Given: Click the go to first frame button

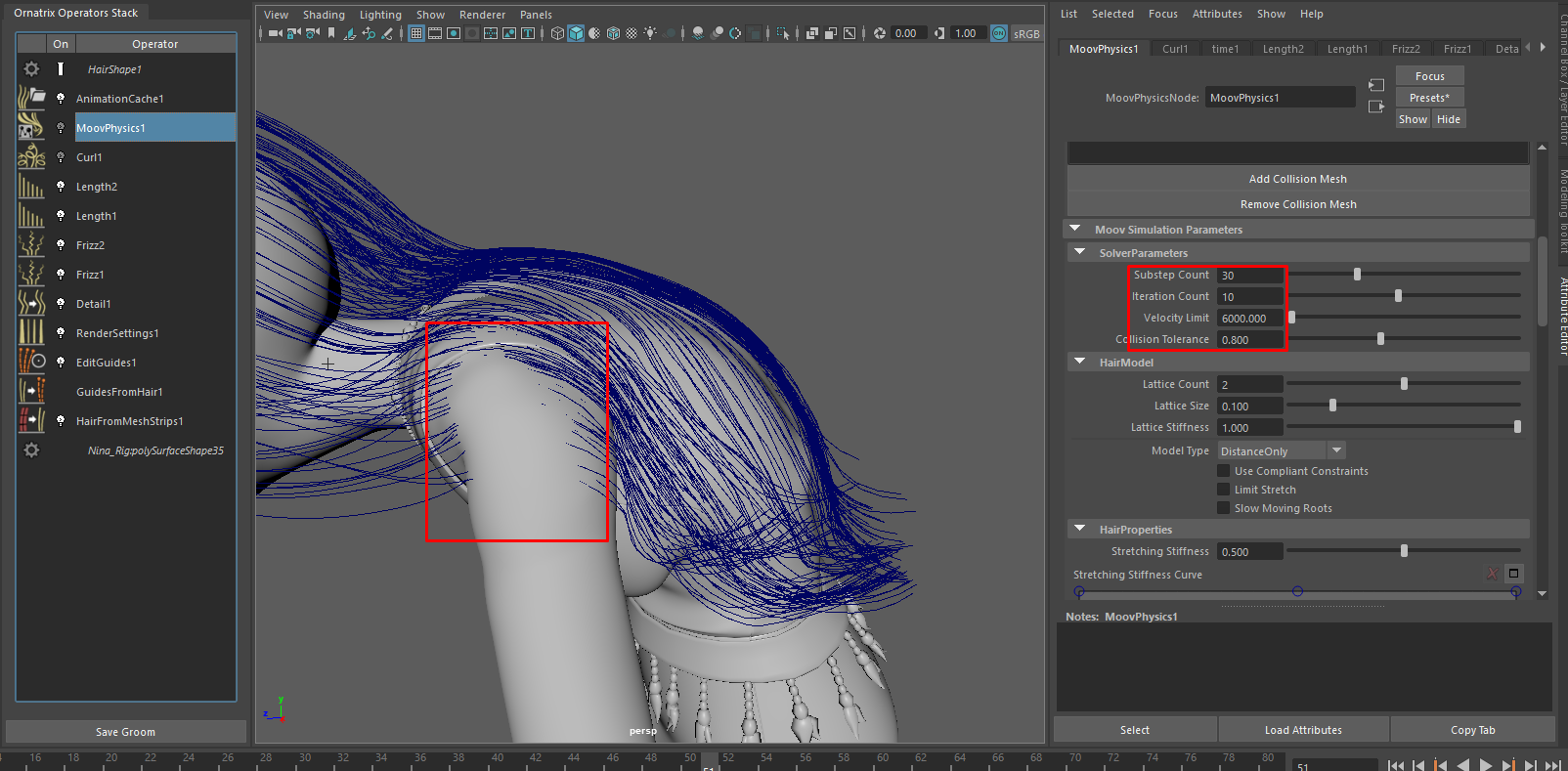Looking at the screenshot, I should click(1396, 765).
